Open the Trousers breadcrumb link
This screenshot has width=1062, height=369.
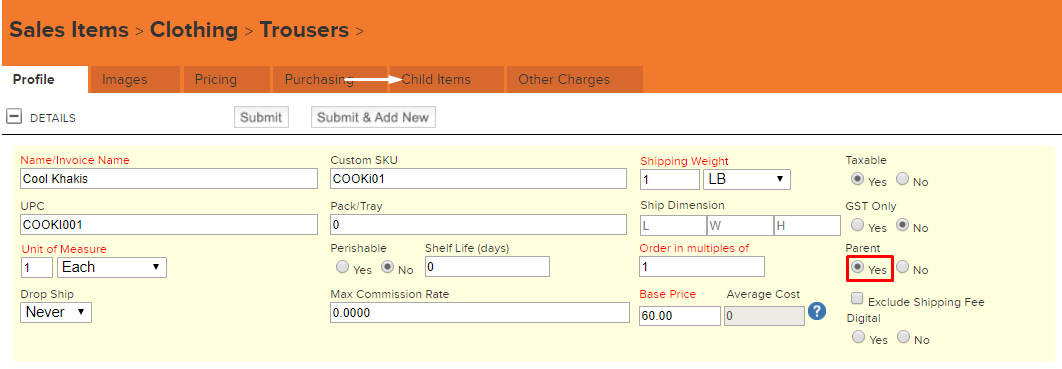tap(304, 30)
